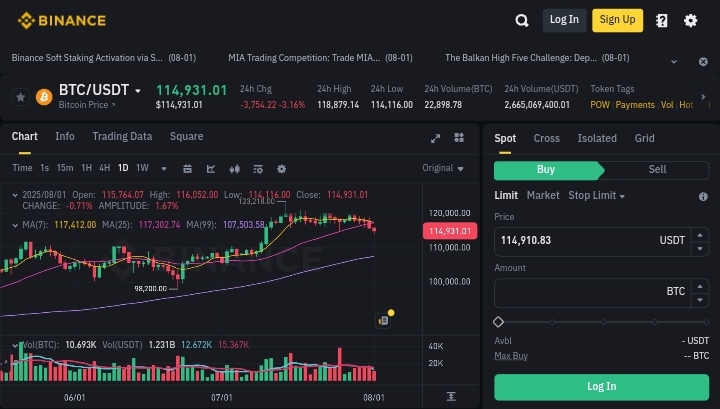This screenshot has width=720, height=409.
Task: Click the green Log In order button
Action: (602, 387)
